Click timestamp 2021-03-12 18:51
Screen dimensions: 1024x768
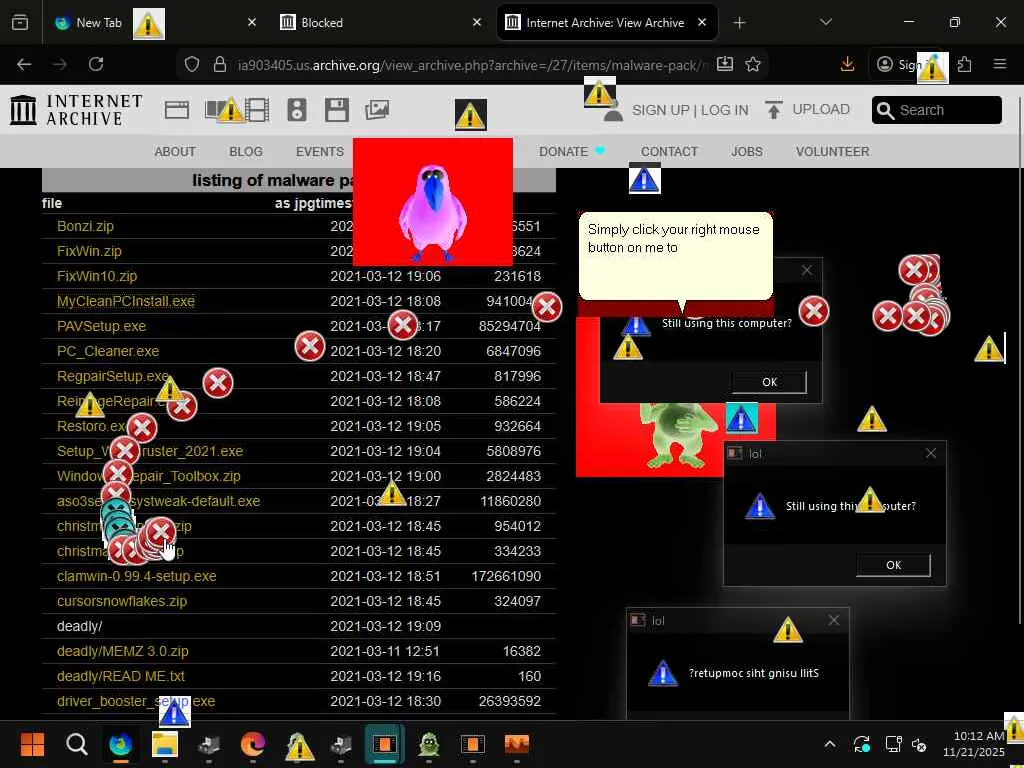[385, 576]
